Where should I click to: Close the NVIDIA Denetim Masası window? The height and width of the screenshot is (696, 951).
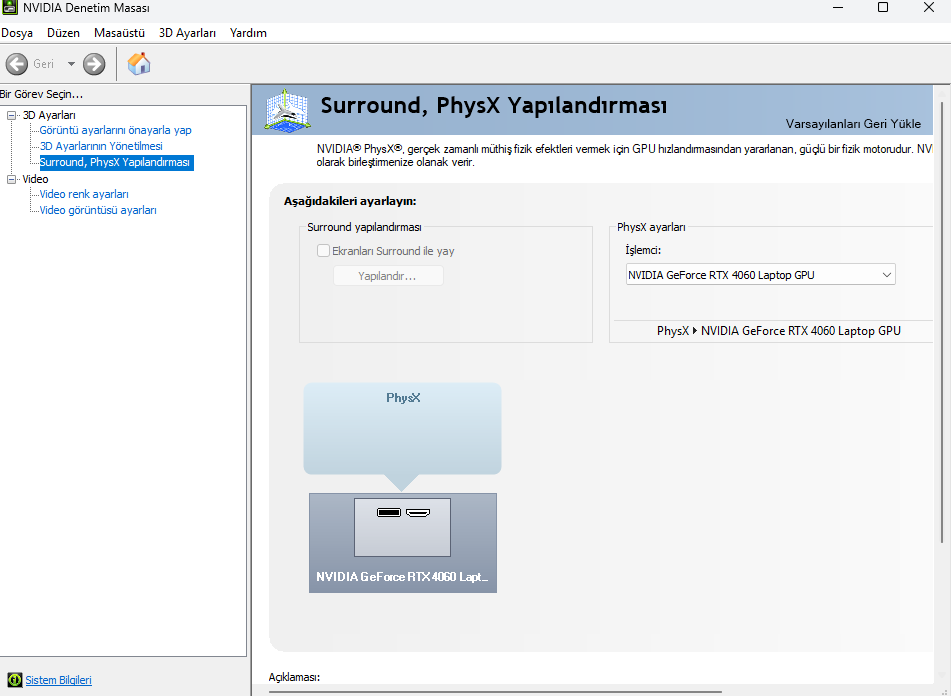tap(929, 8)
